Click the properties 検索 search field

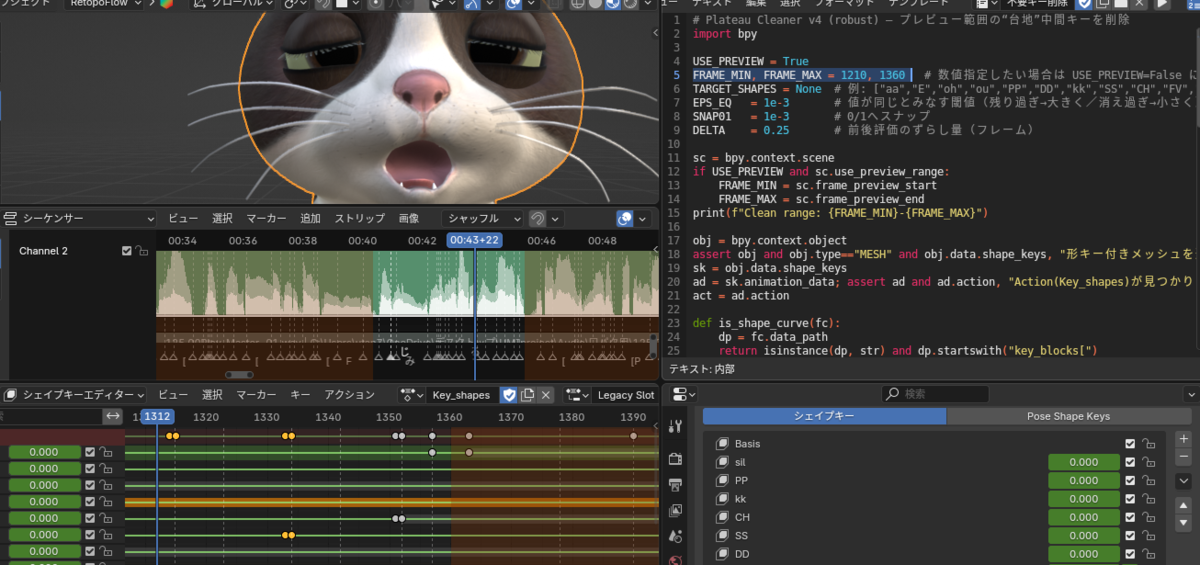pyautogui.click(x=935, y=395)
